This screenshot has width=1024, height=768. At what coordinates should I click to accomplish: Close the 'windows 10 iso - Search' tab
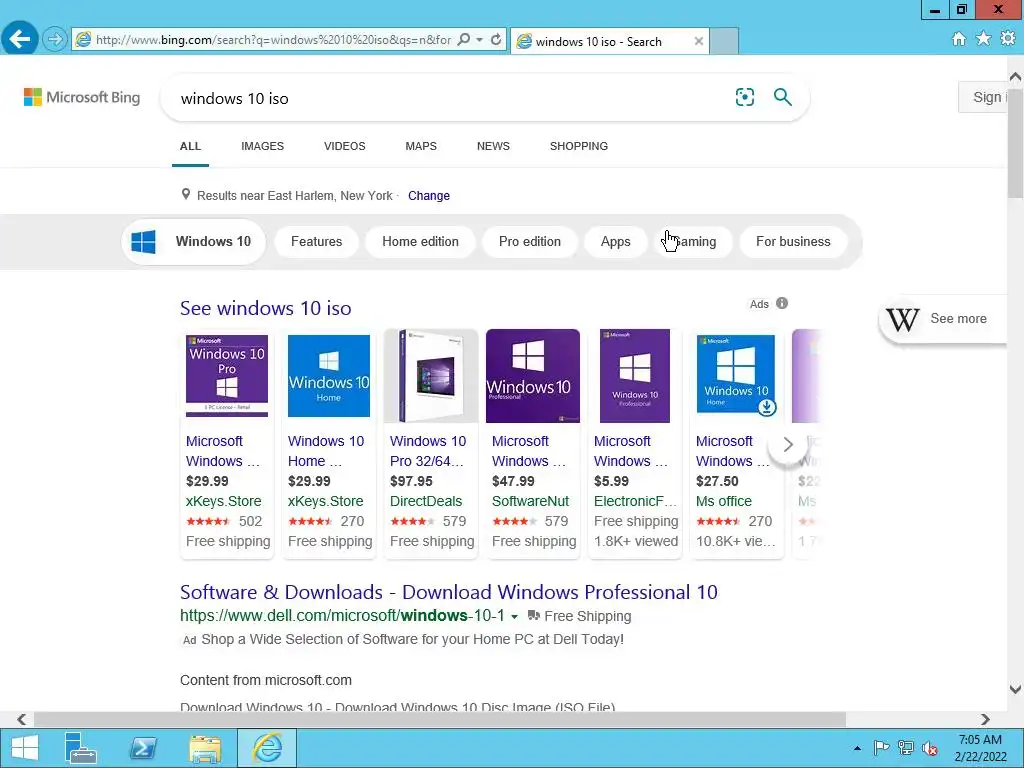tap(698, 41)
